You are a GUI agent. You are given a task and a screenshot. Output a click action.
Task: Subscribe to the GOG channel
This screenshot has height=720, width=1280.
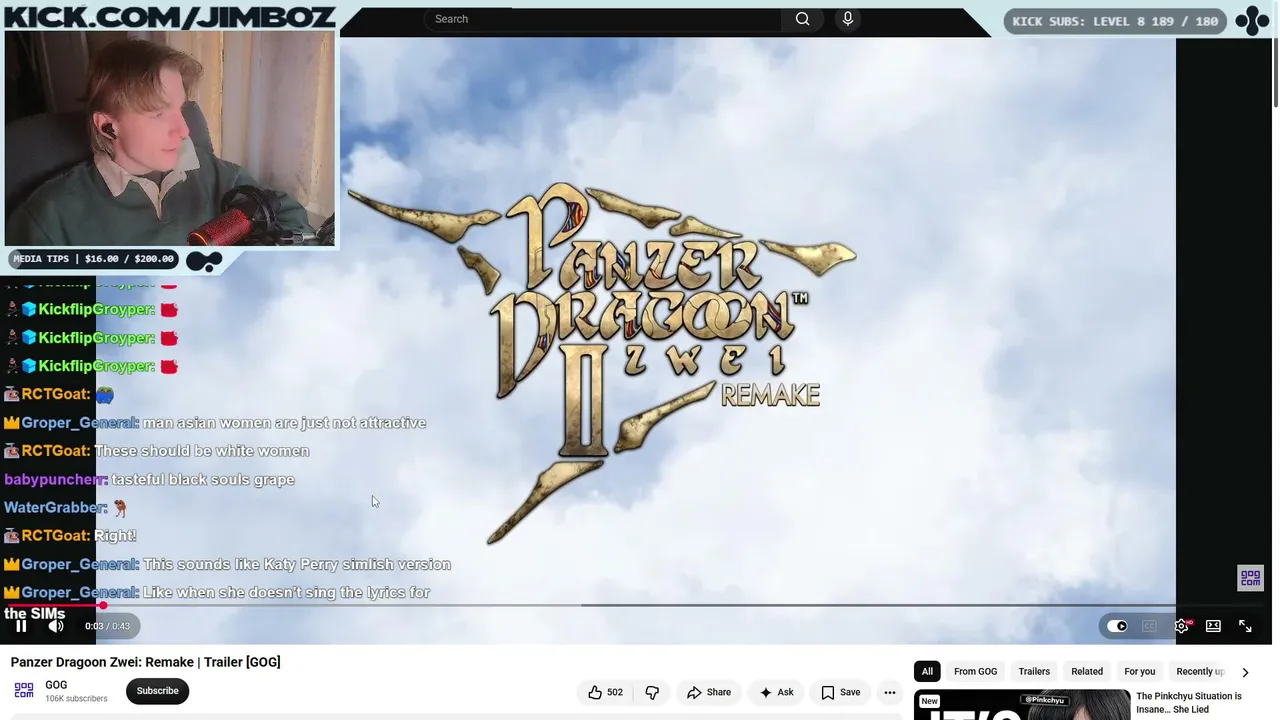(157, 691)
